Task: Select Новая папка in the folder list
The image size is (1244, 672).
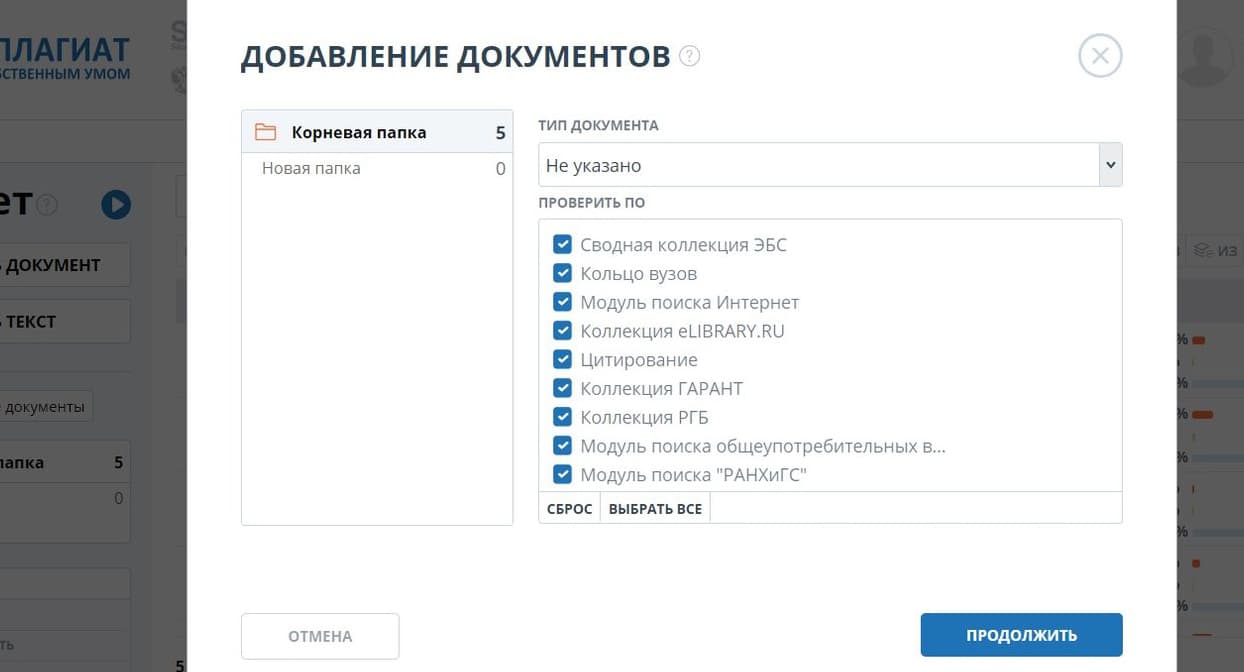Action: 311,168
